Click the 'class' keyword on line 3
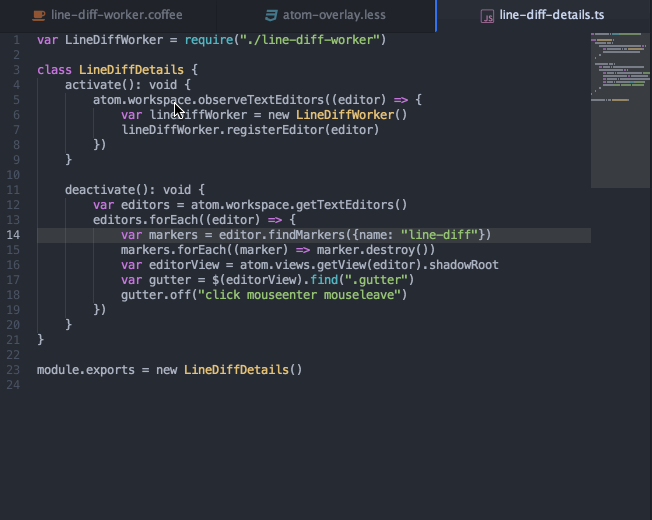Viewport: 652px width, 520px height. [54, 70]
